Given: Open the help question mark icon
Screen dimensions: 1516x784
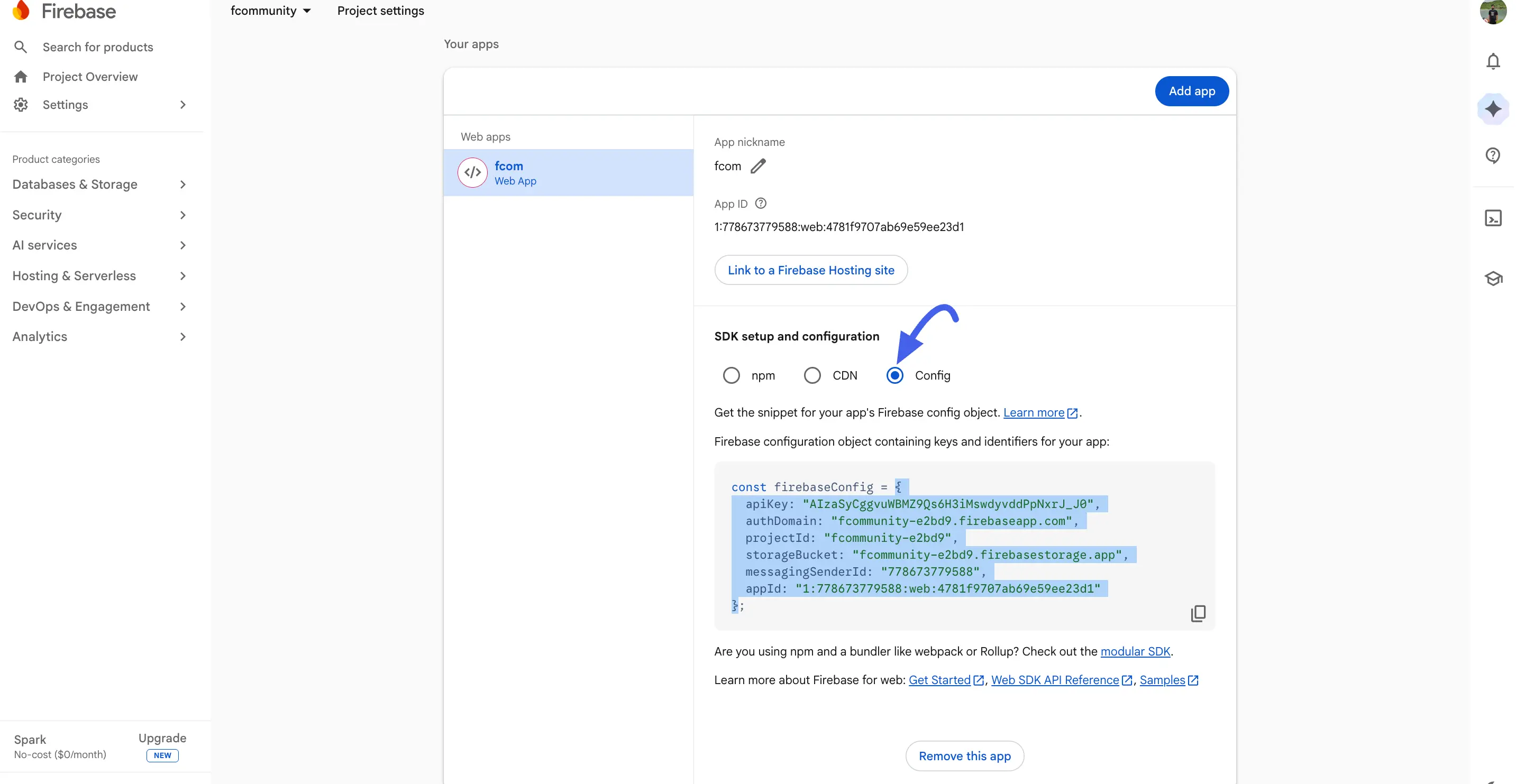Looking at the screenshot, I should pos(1492,155).
